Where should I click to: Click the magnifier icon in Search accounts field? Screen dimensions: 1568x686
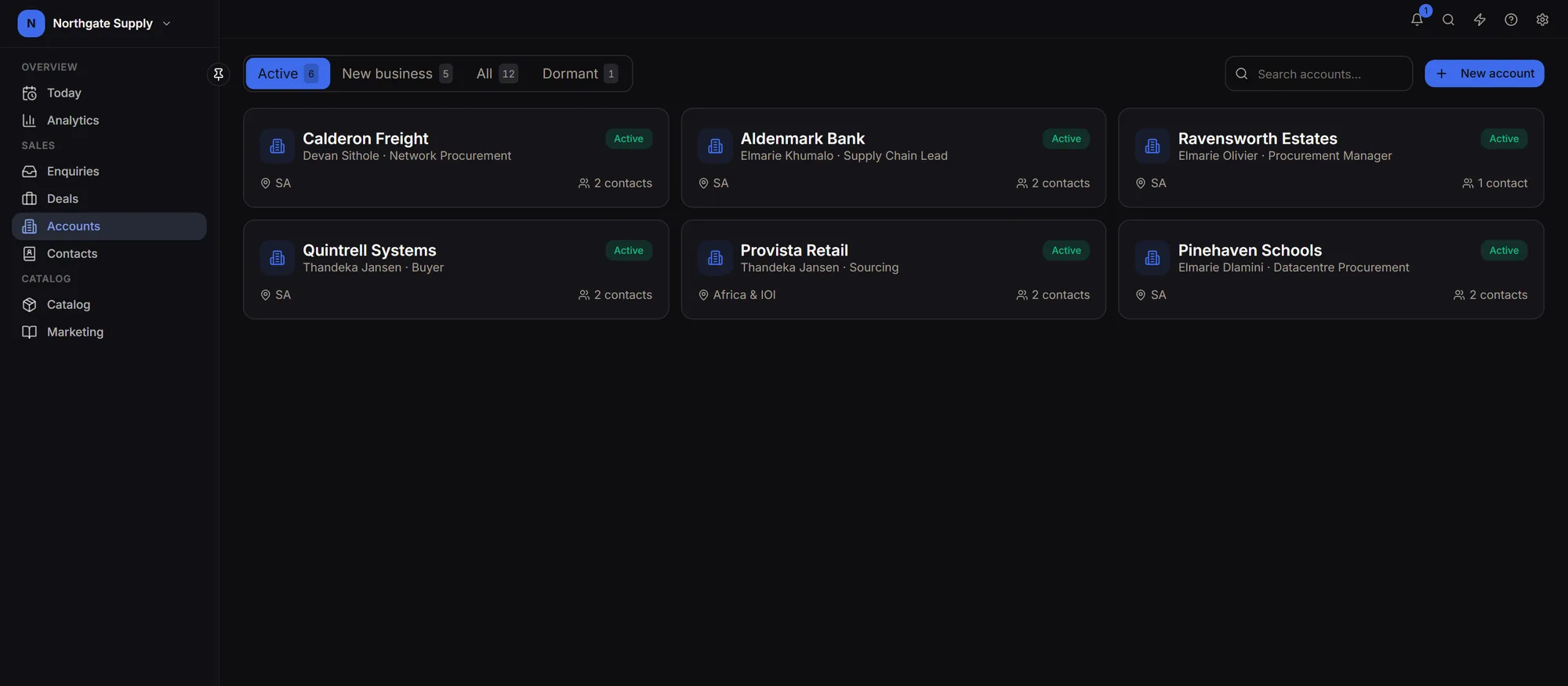[1242, 74]
